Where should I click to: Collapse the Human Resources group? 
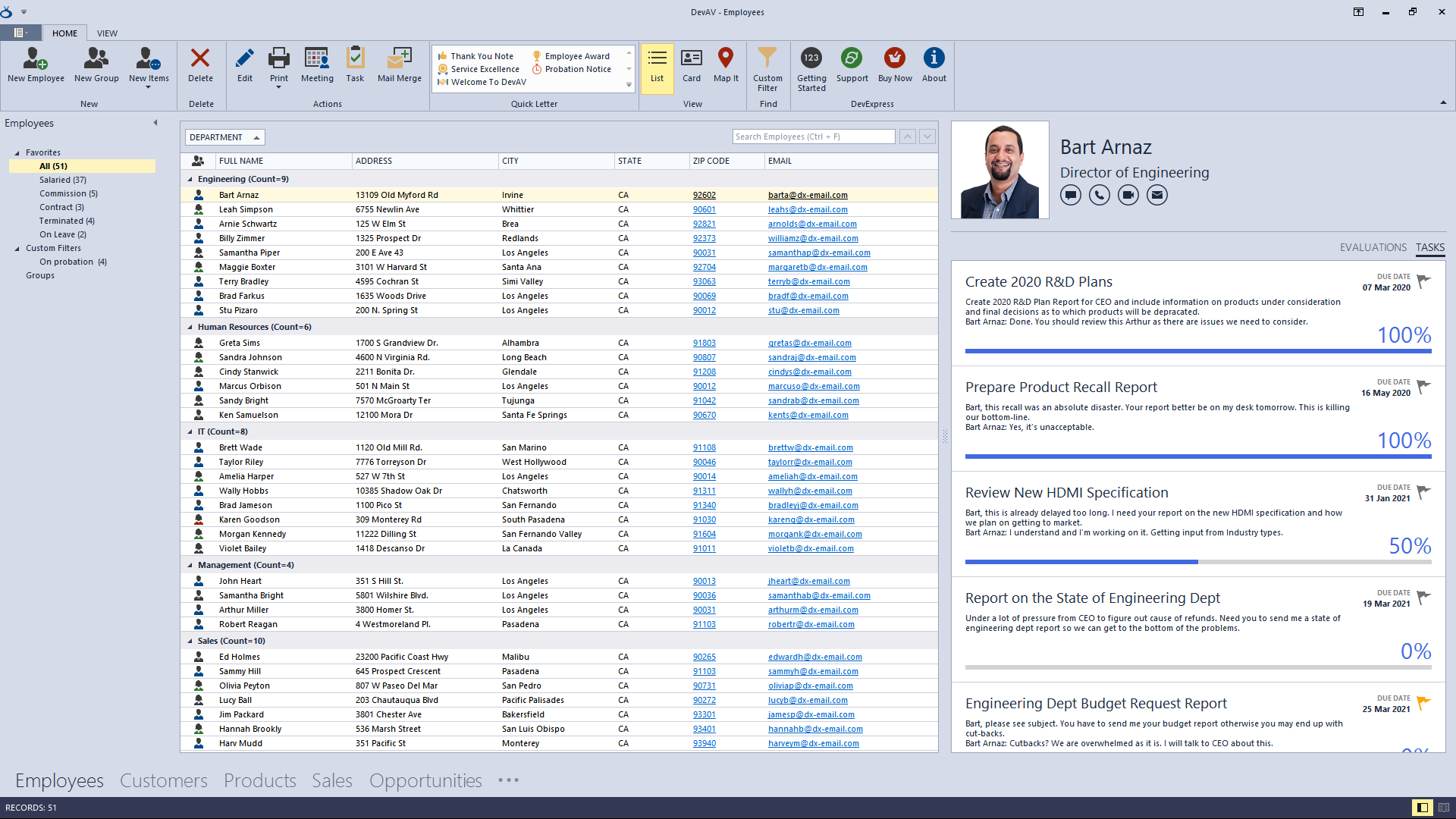190,328
